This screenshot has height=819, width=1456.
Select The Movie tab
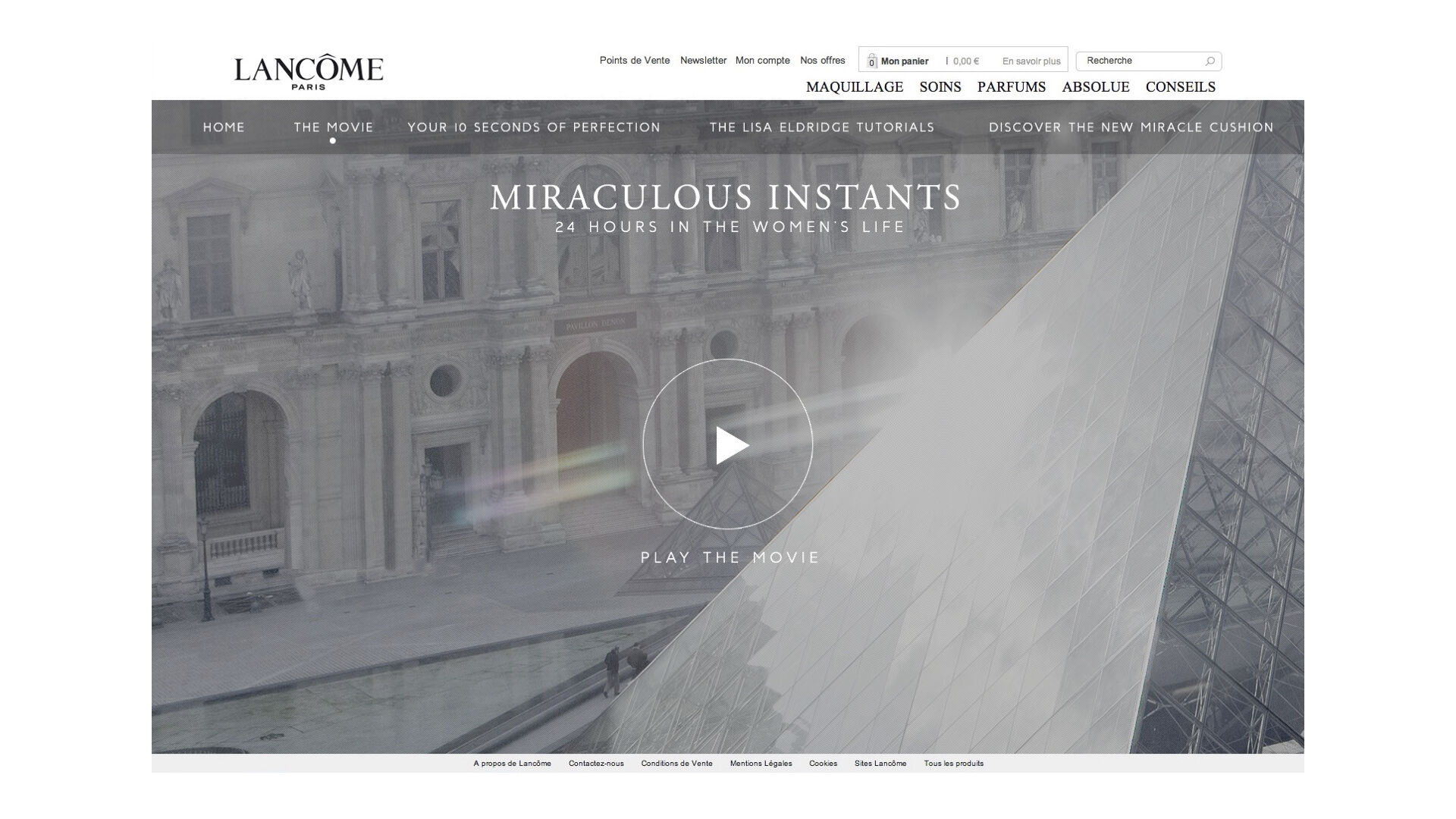click(x=334, y=127)
